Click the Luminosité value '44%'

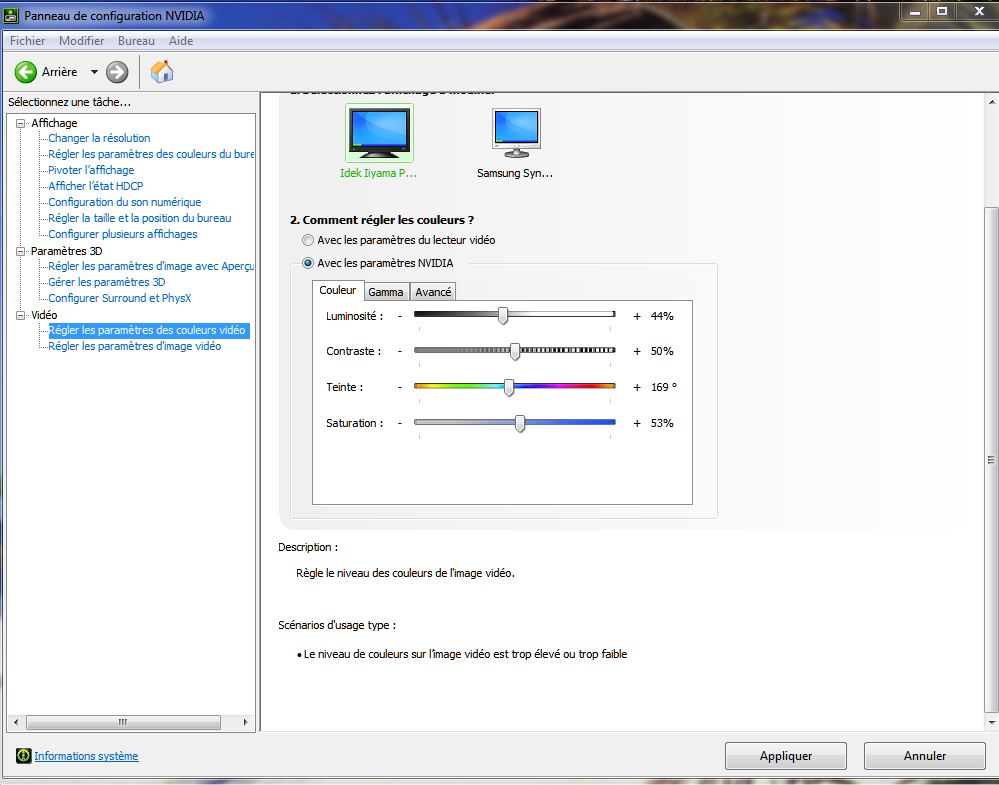coord(662,316)
